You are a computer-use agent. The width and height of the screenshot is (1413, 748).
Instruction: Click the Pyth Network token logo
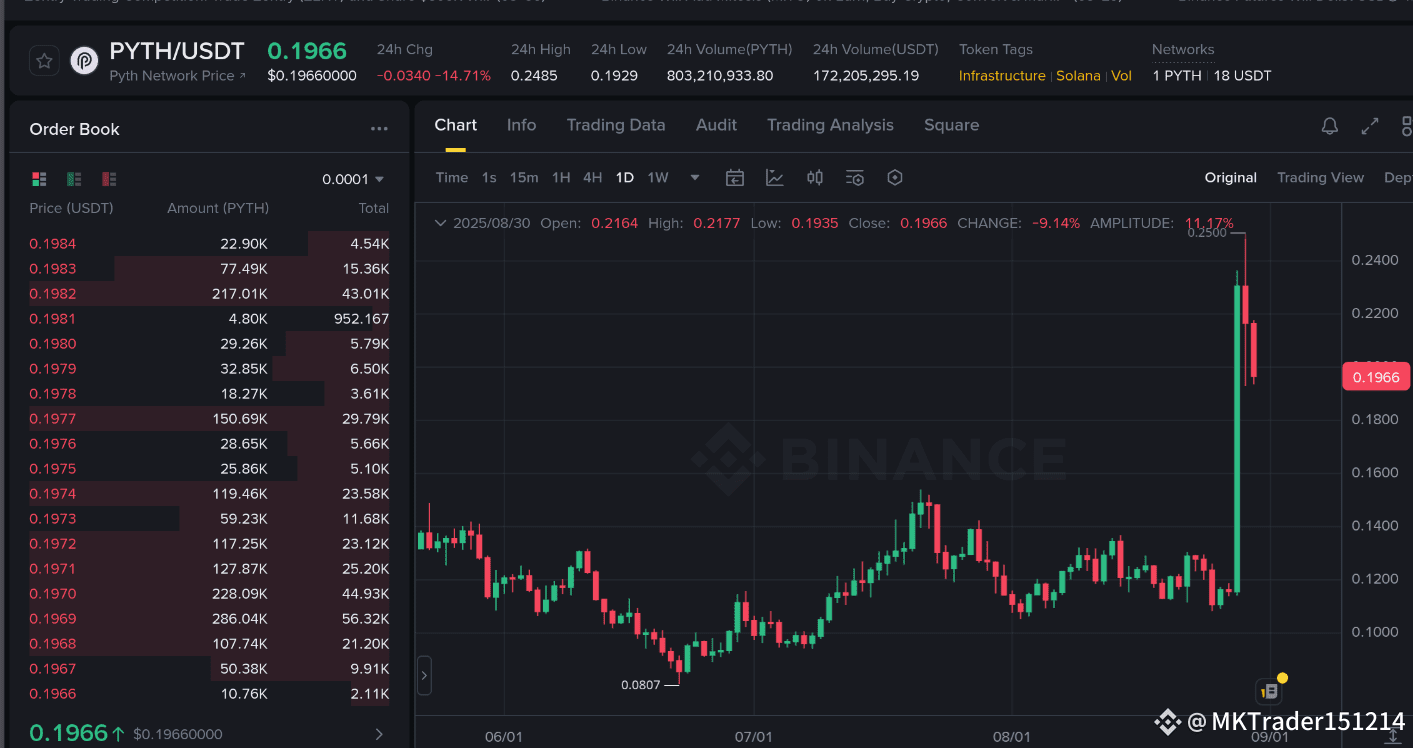point(84,61)
